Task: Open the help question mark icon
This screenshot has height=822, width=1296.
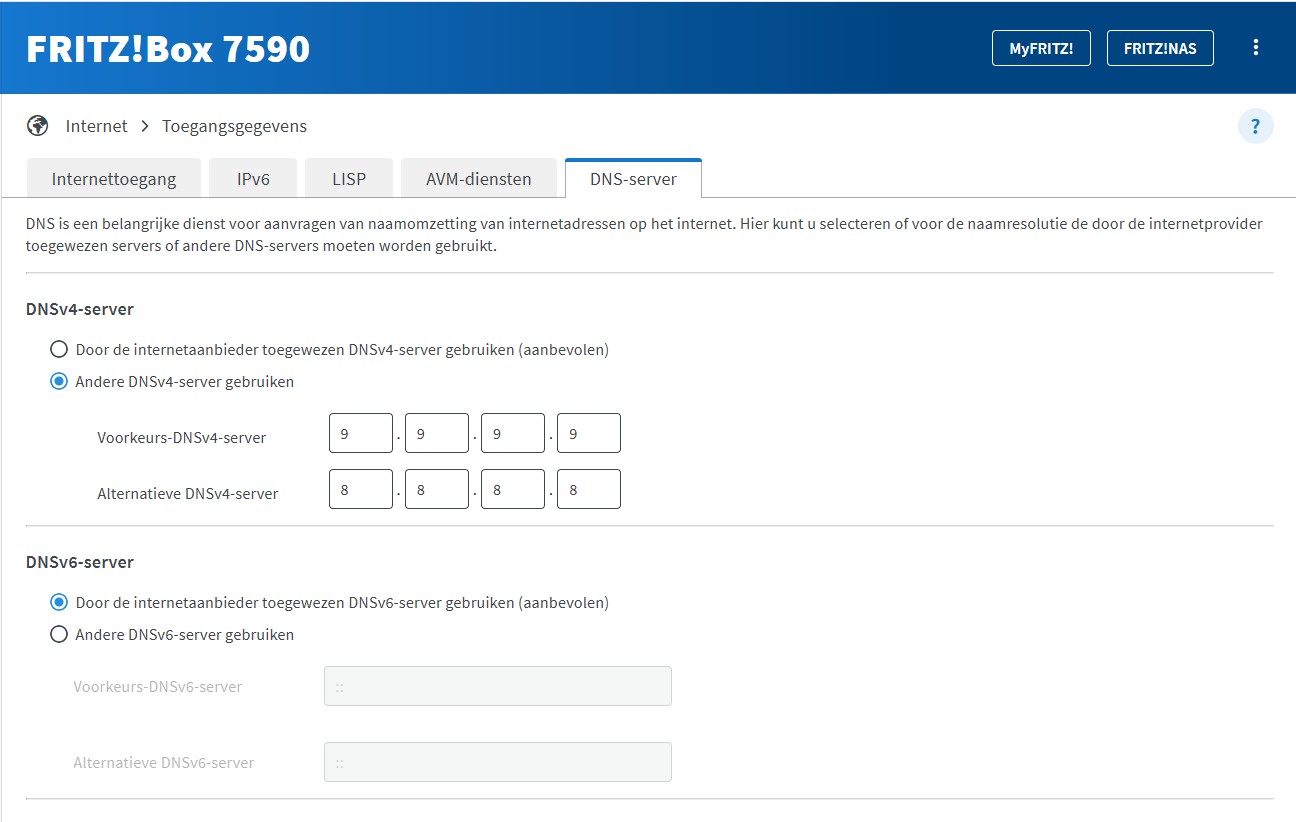Action: click(1255, 127)
